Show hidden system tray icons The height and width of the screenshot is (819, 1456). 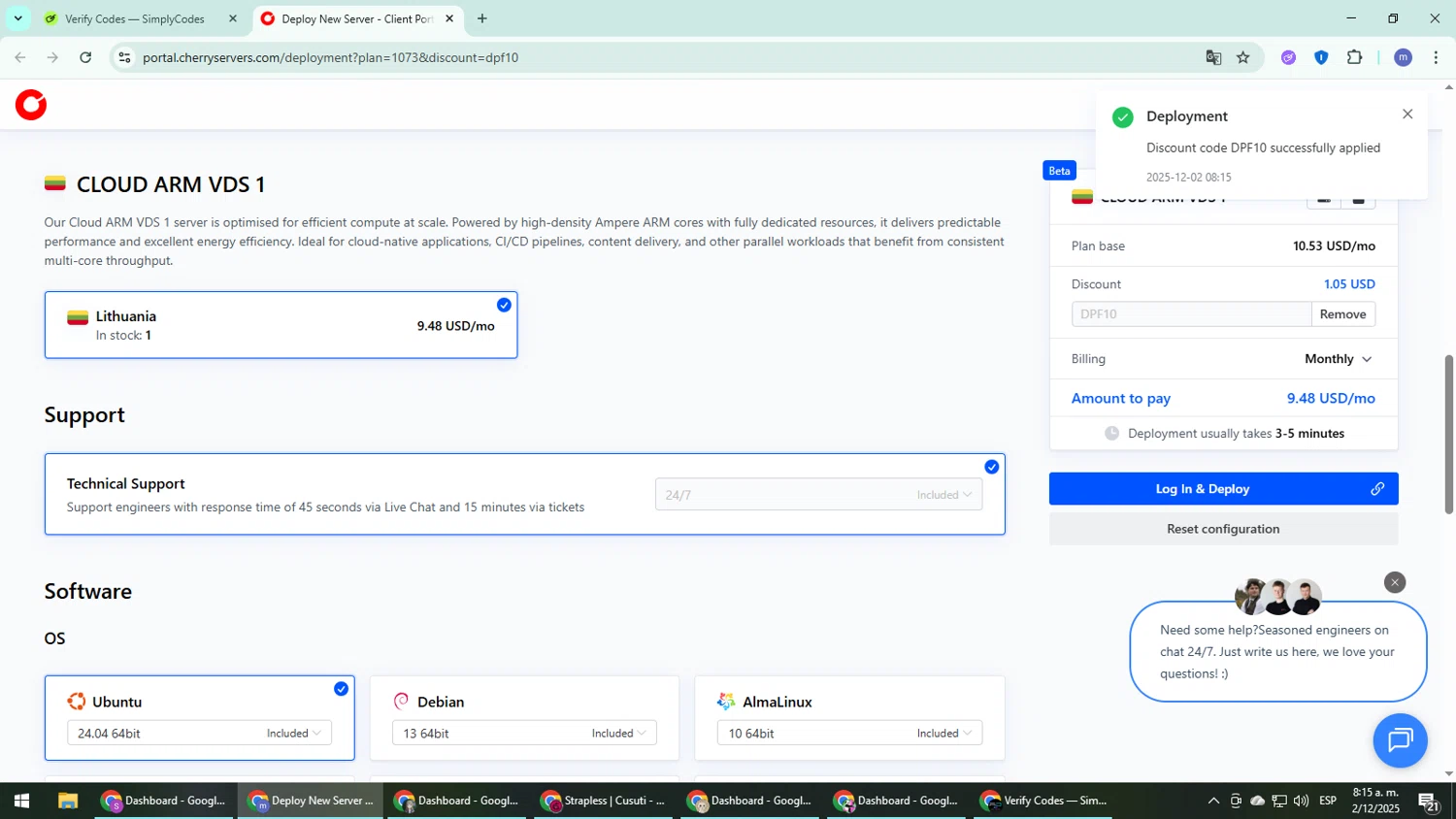point(1213,801)
